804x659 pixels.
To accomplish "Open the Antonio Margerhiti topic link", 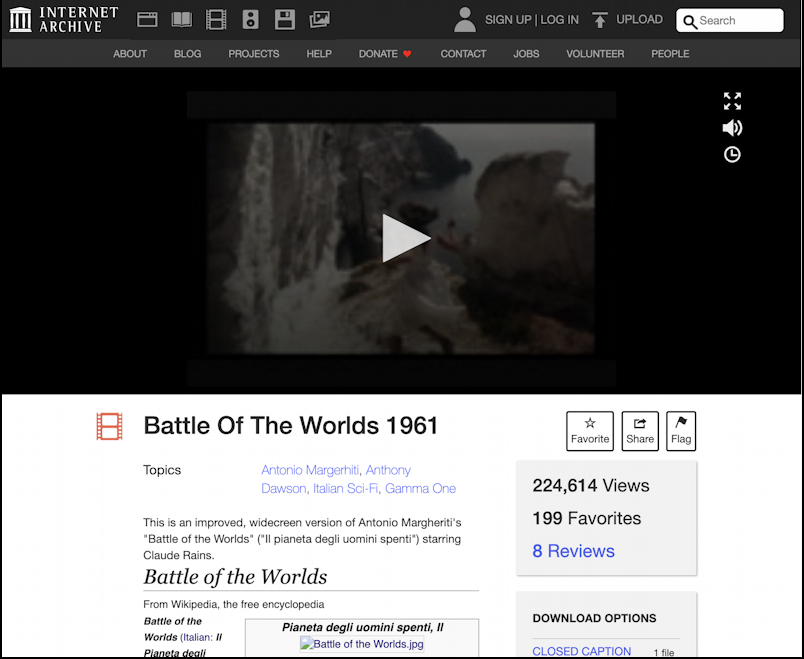I will coord(310,470).
